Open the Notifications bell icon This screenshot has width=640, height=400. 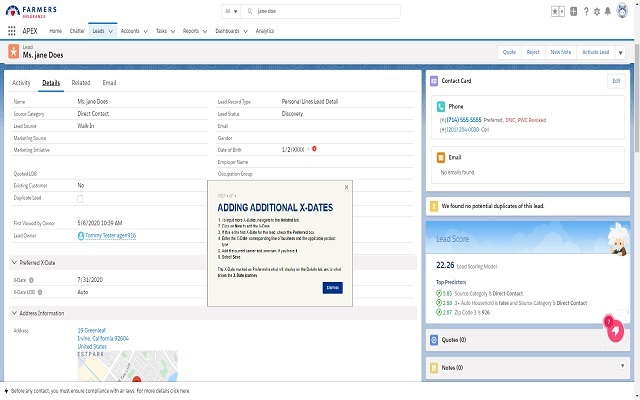(x=608, y=11)
